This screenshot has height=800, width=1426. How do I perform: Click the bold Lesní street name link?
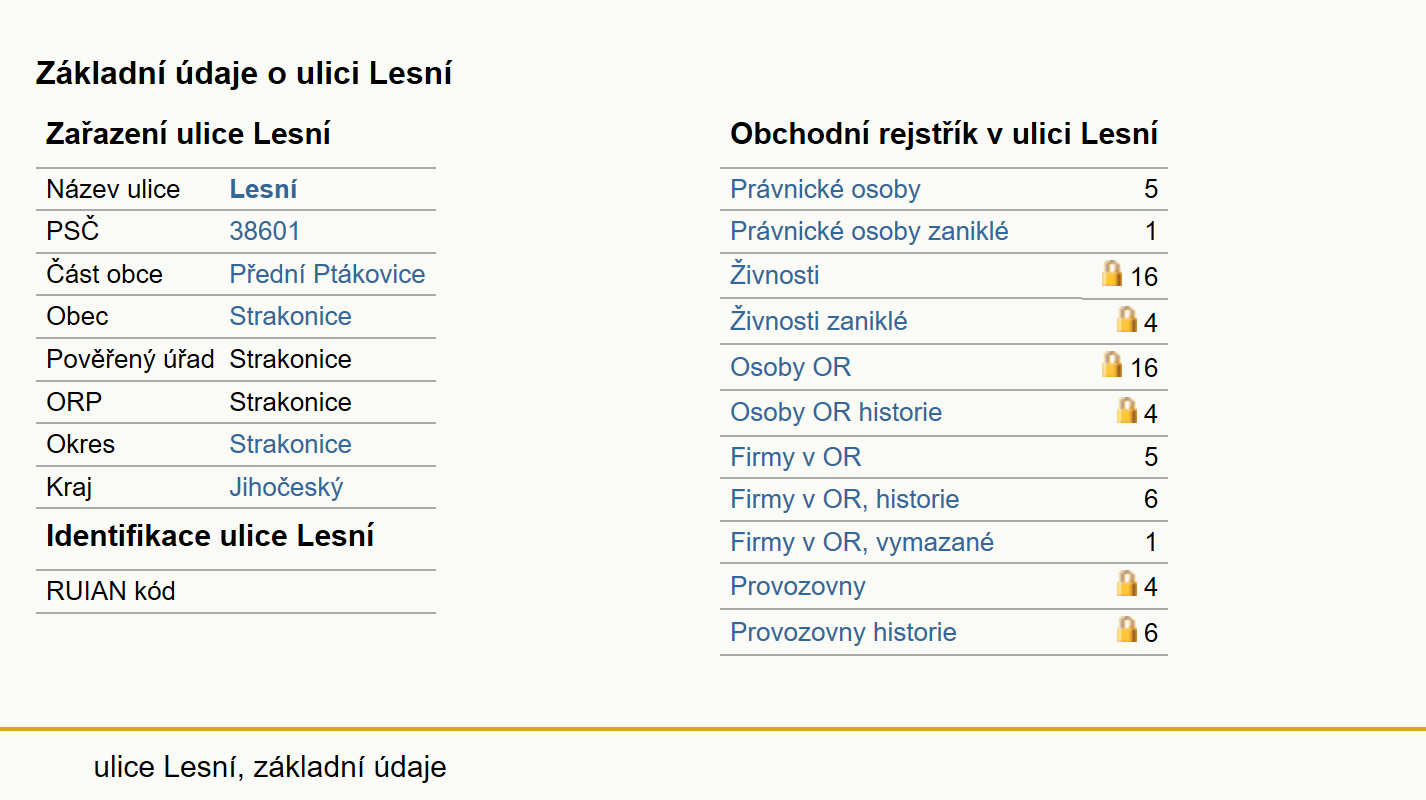(x=263, y=189)
